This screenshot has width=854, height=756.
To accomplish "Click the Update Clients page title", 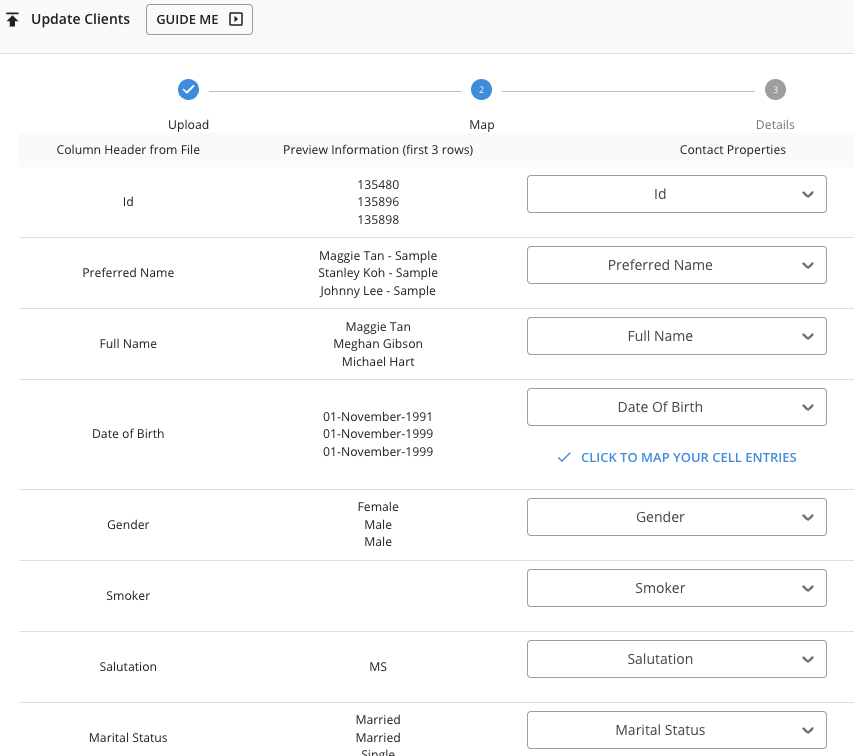I will click(x=81, y=19).
